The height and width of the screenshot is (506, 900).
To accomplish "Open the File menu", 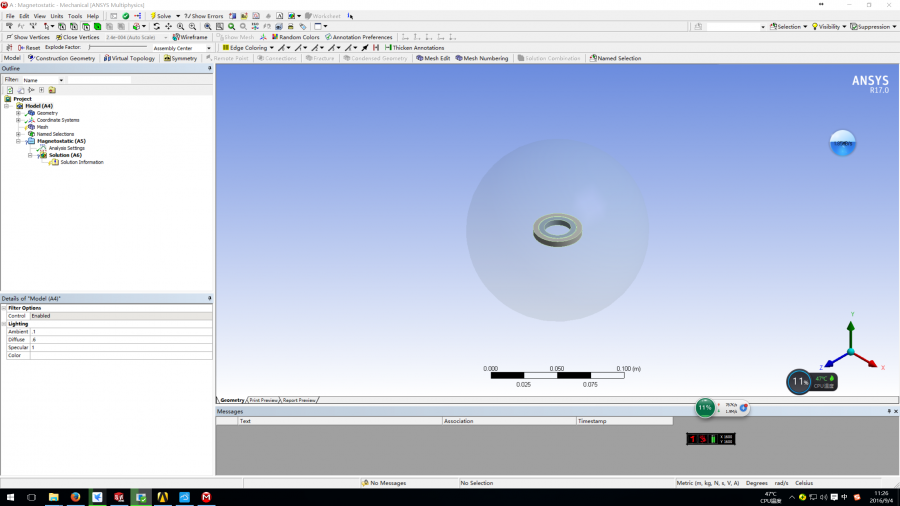I will [10, 16].
